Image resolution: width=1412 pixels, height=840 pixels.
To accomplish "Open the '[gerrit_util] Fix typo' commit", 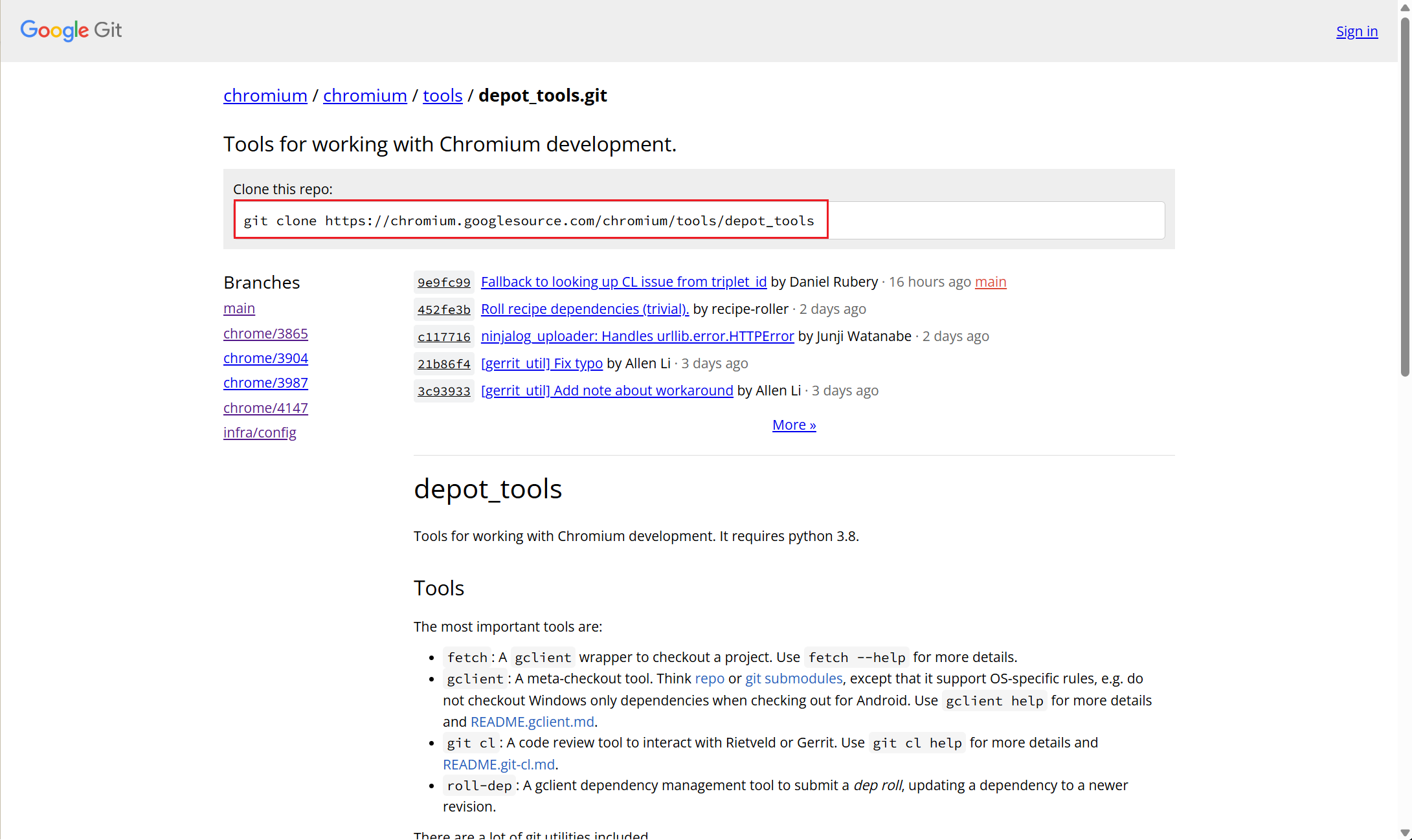I will pos(541,363).
